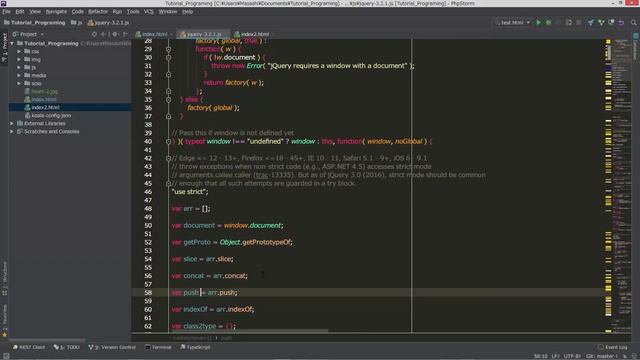Toggle code fold marker on line 29

168,49
